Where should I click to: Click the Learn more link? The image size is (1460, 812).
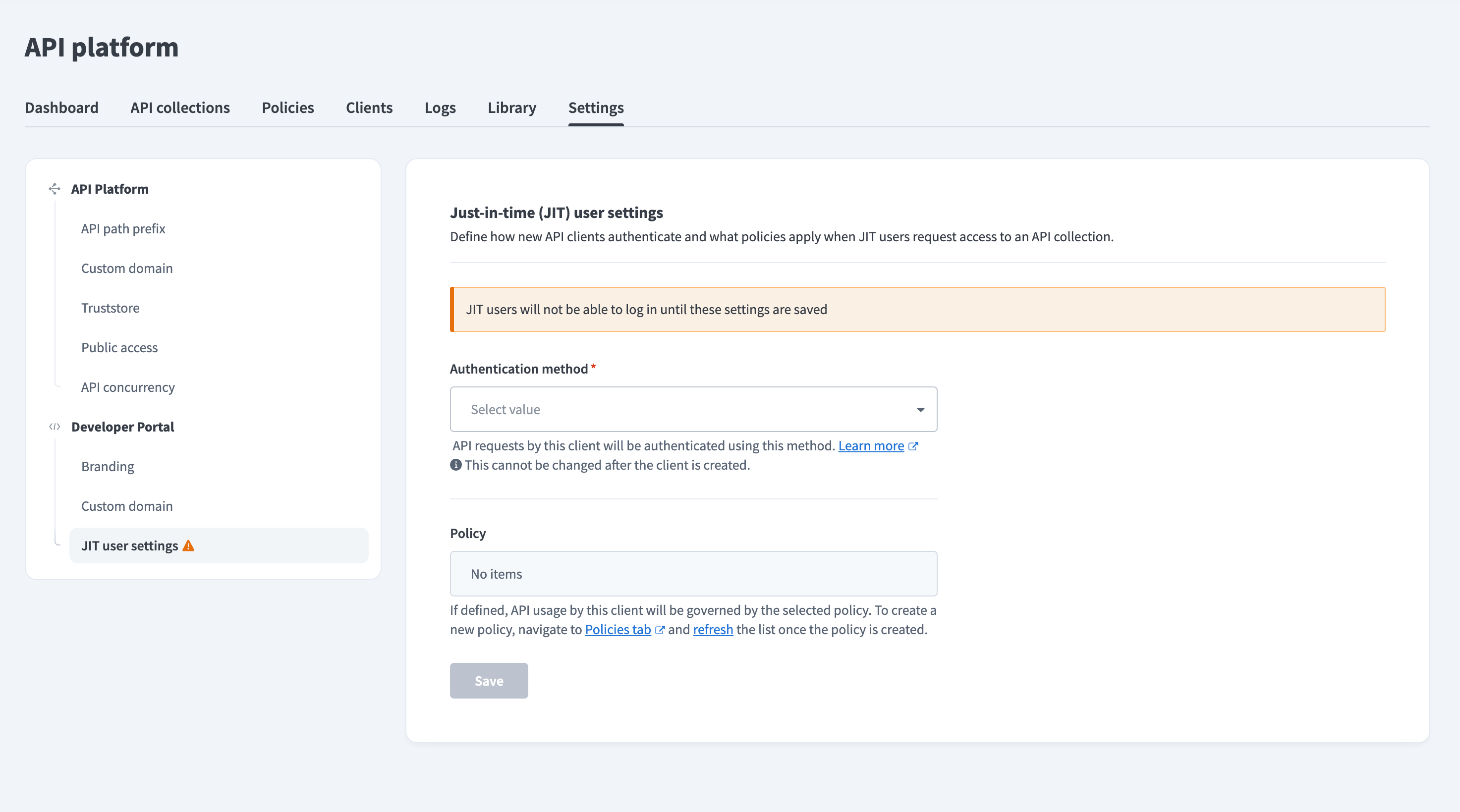click(871, 446)
